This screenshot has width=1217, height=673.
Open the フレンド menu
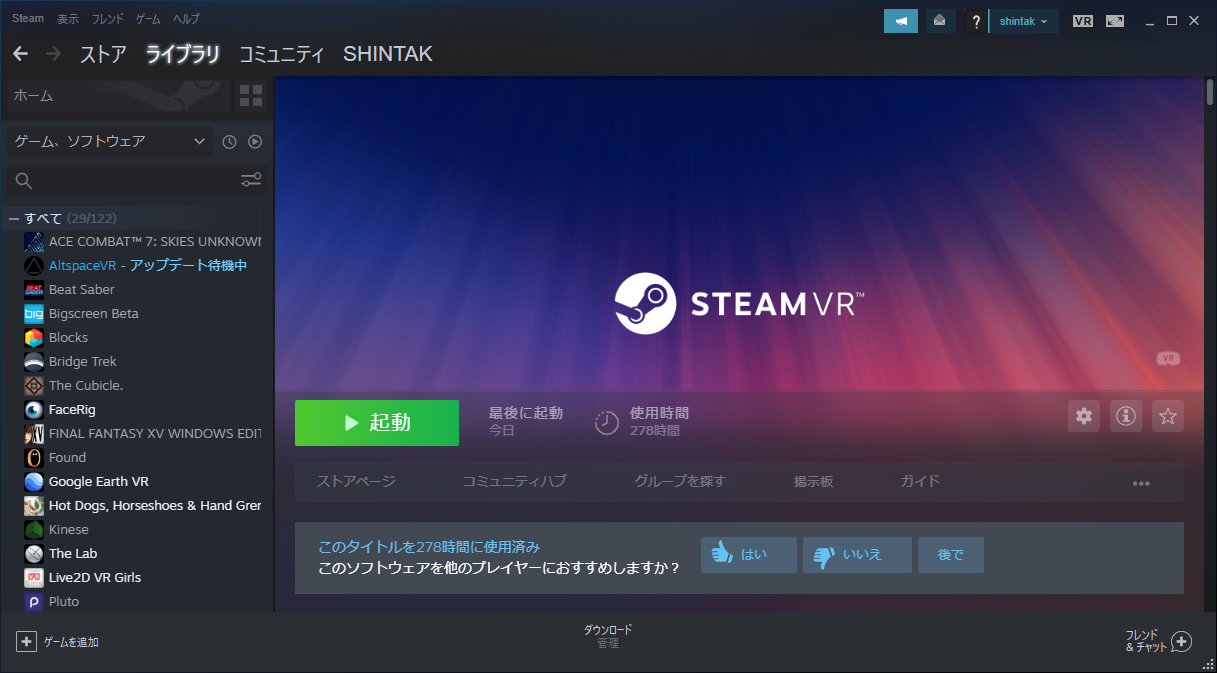[x=108, y=19]
